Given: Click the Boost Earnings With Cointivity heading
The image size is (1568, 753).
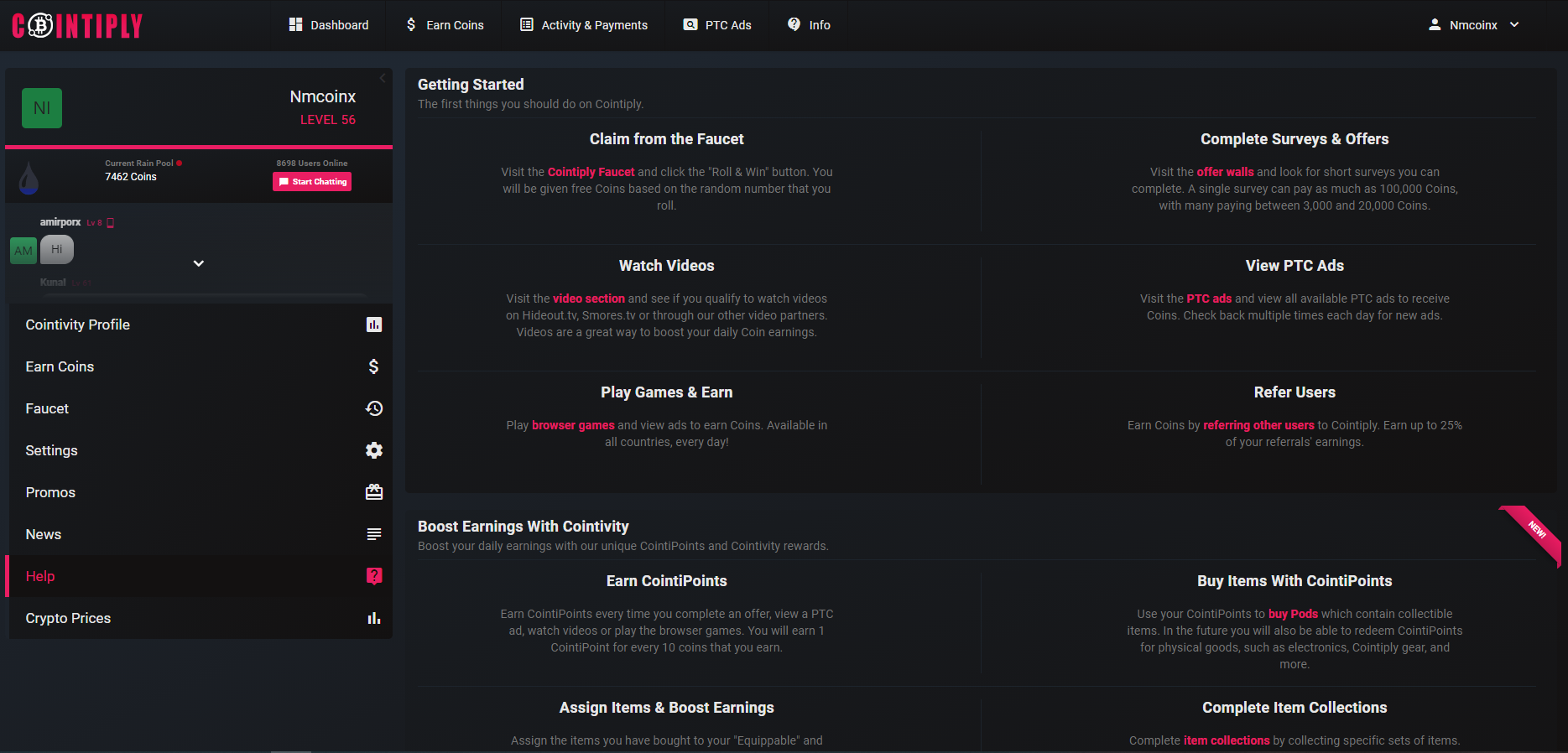Looking at the screenshot, I should [524, 527].
